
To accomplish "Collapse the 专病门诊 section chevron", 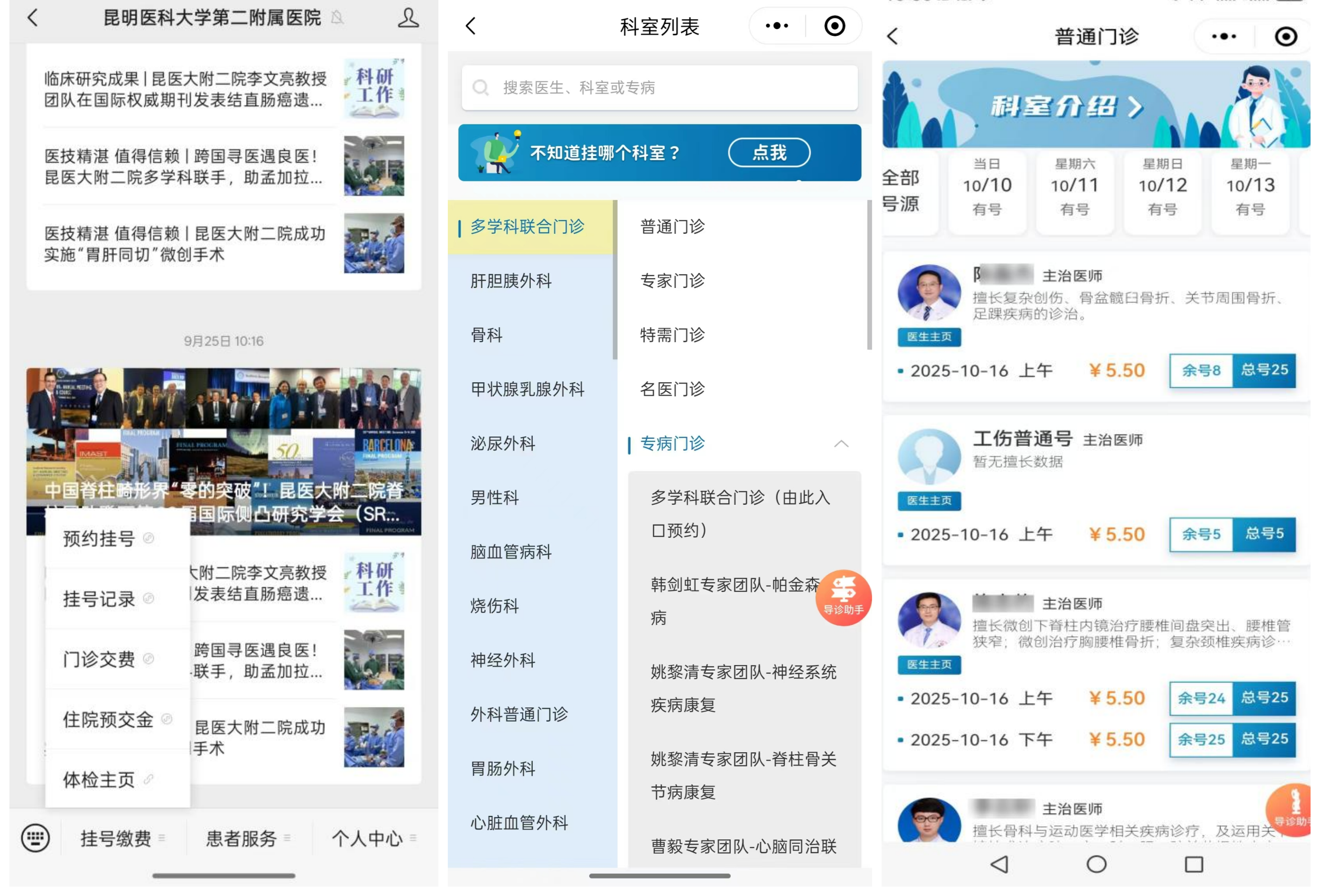I will coord(841,444).
